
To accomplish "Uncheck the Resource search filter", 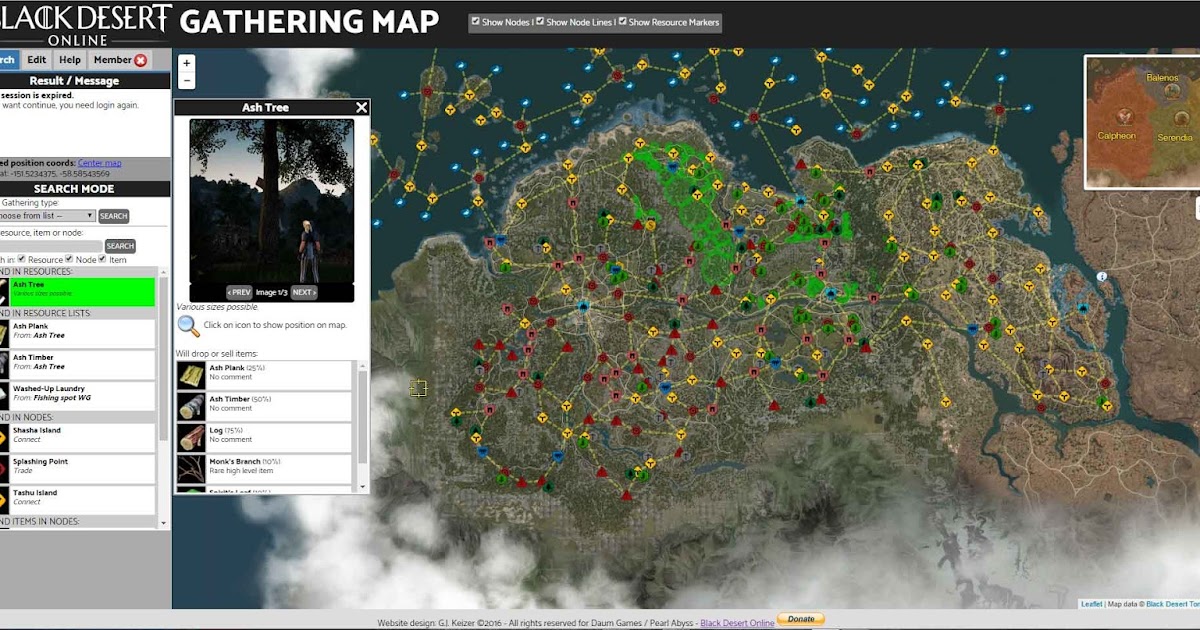I will (x=21, y=259).
